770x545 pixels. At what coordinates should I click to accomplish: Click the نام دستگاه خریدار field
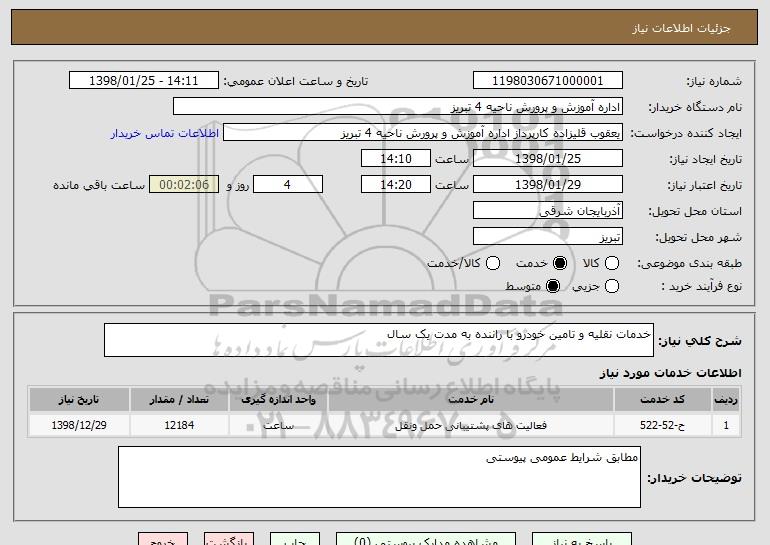[398, 107]
